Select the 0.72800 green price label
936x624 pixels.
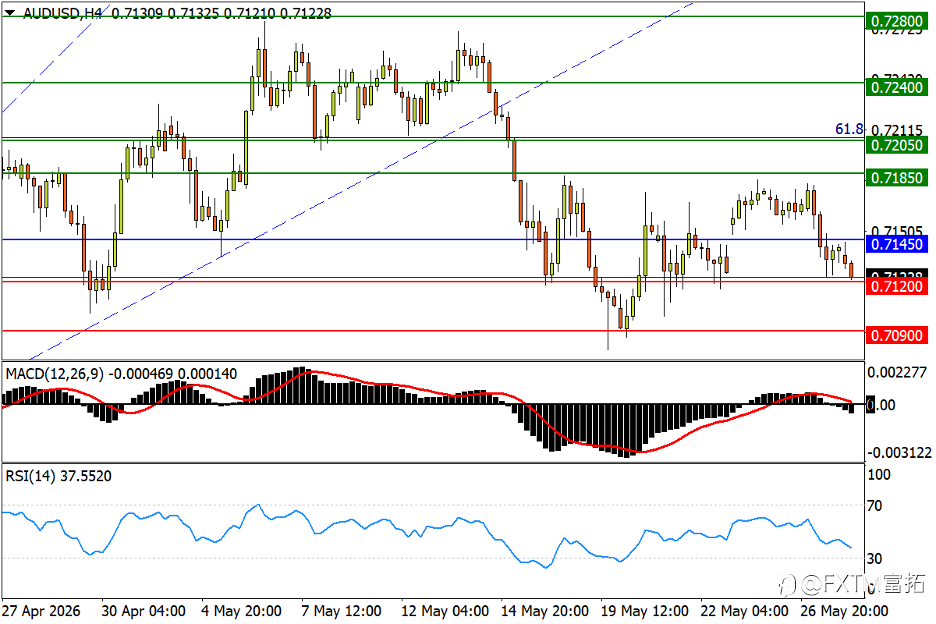[x=897, y=21]
